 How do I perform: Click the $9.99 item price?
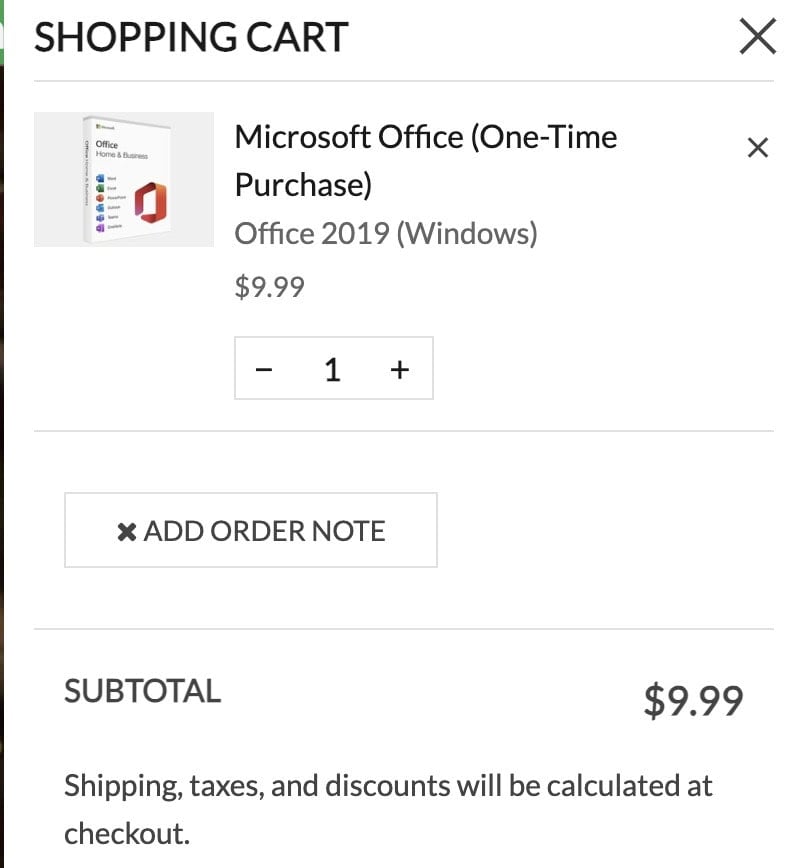point(269,288)
